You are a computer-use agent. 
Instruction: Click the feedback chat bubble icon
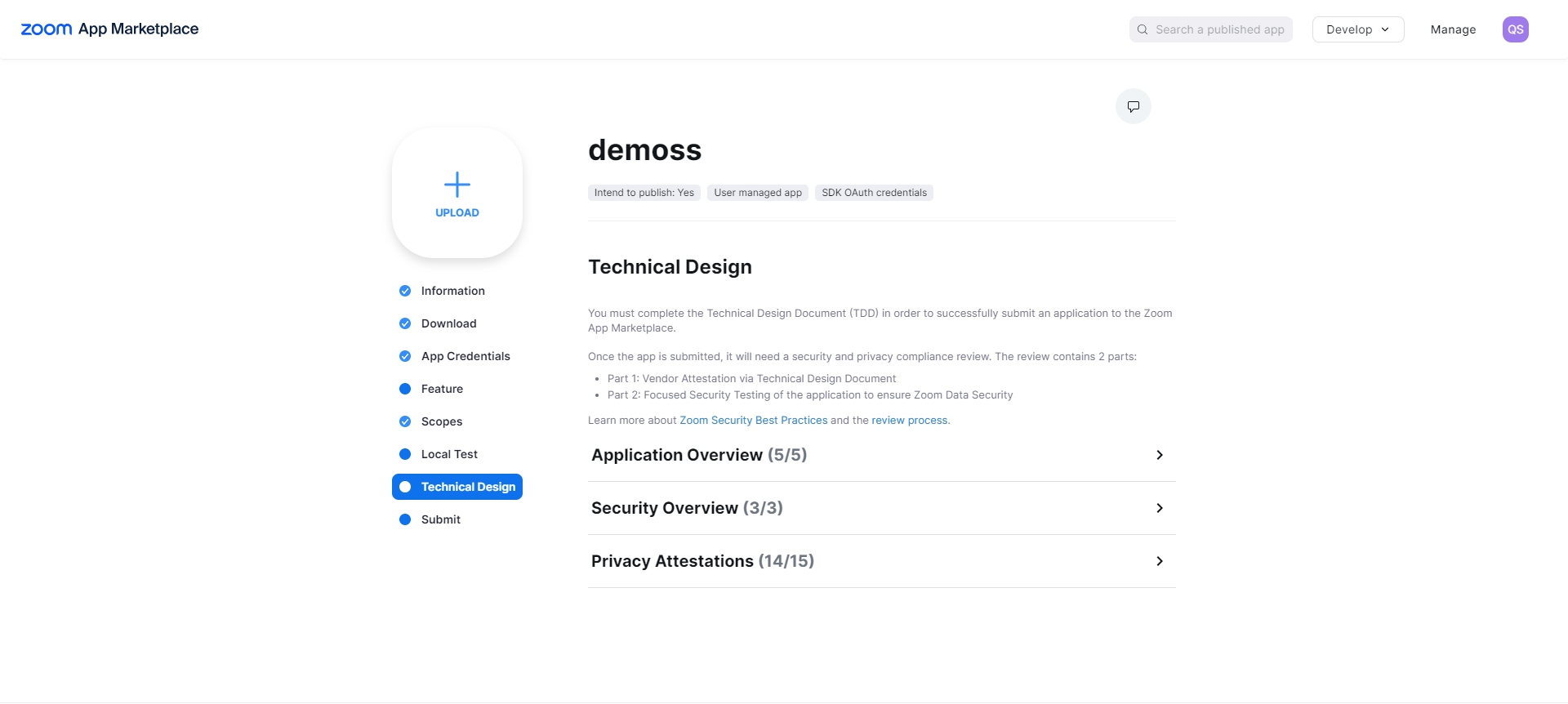click(1133, 106)
